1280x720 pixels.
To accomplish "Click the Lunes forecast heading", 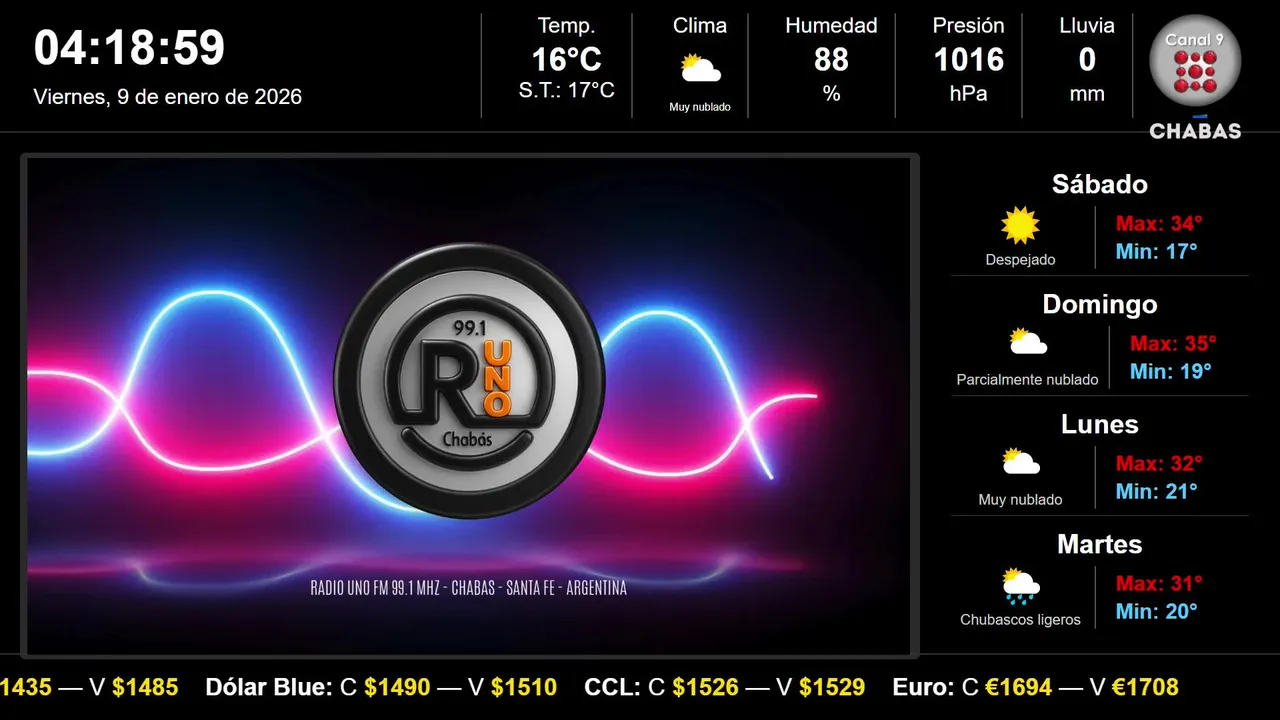I will tap(1100, 424).
